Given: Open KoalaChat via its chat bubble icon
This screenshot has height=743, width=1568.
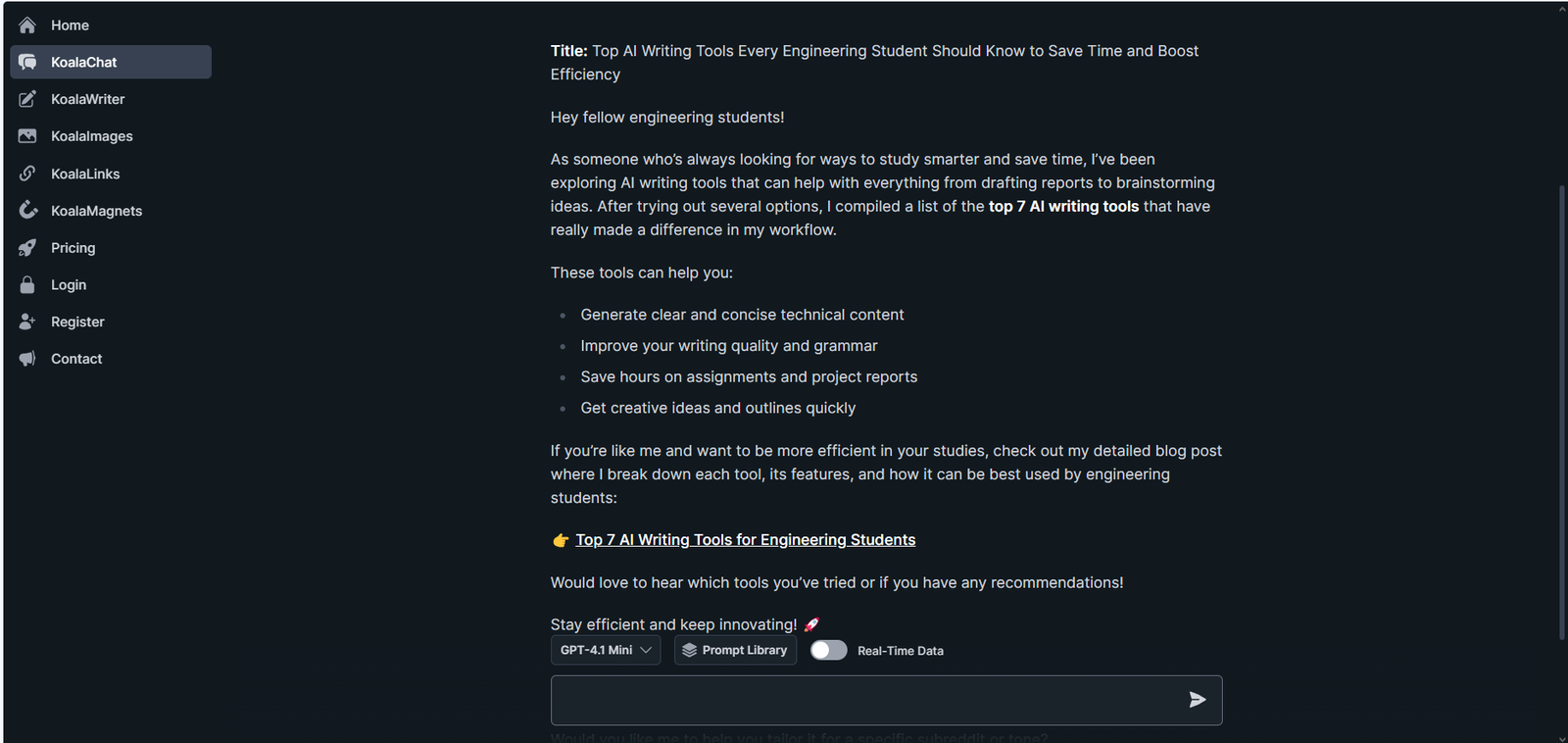Looking at the screenshot, I should [x=27, y=62].
